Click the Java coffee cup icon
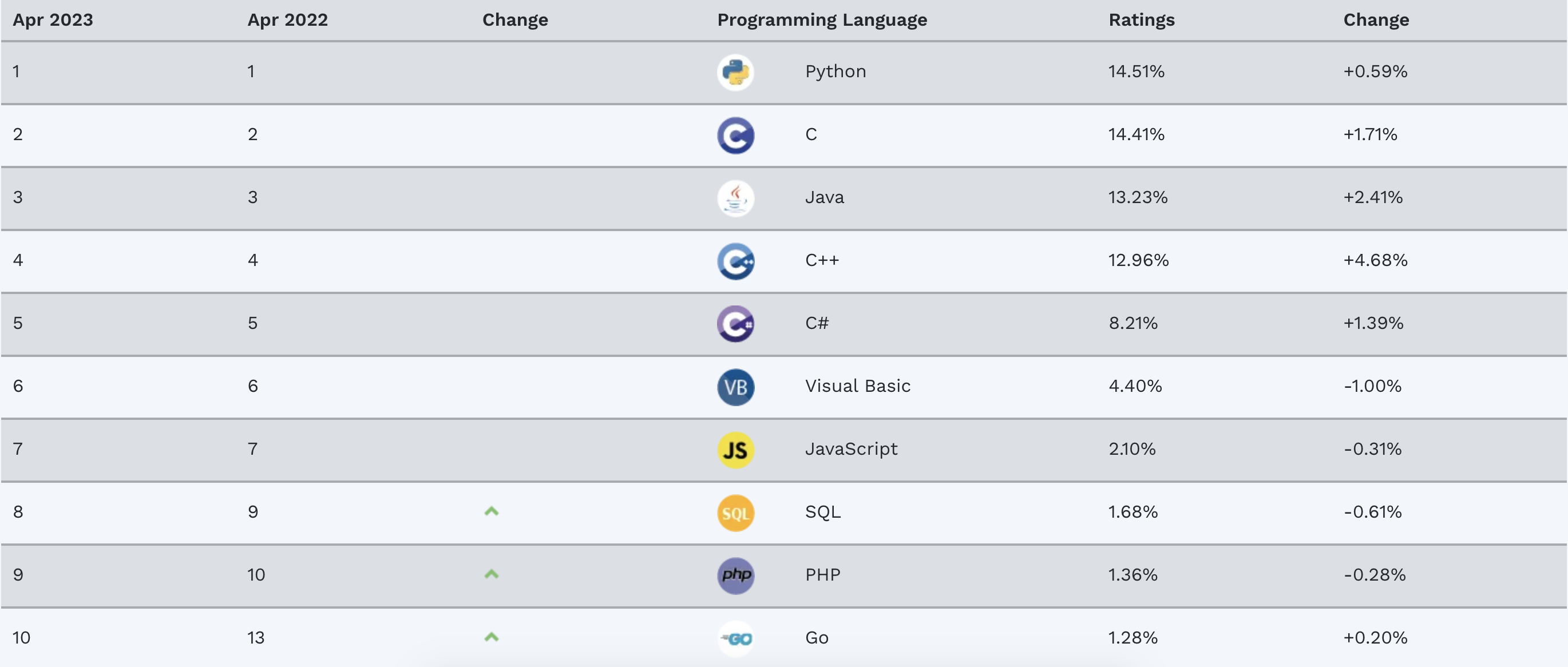The width and height of the screenshot is (1568, 667). click(735, 198)
